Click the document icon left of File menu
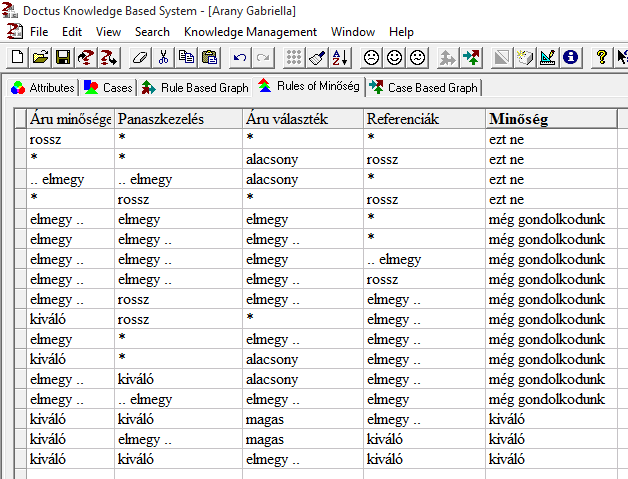Screen dimensions: 628x479 [x=14, y=31]
